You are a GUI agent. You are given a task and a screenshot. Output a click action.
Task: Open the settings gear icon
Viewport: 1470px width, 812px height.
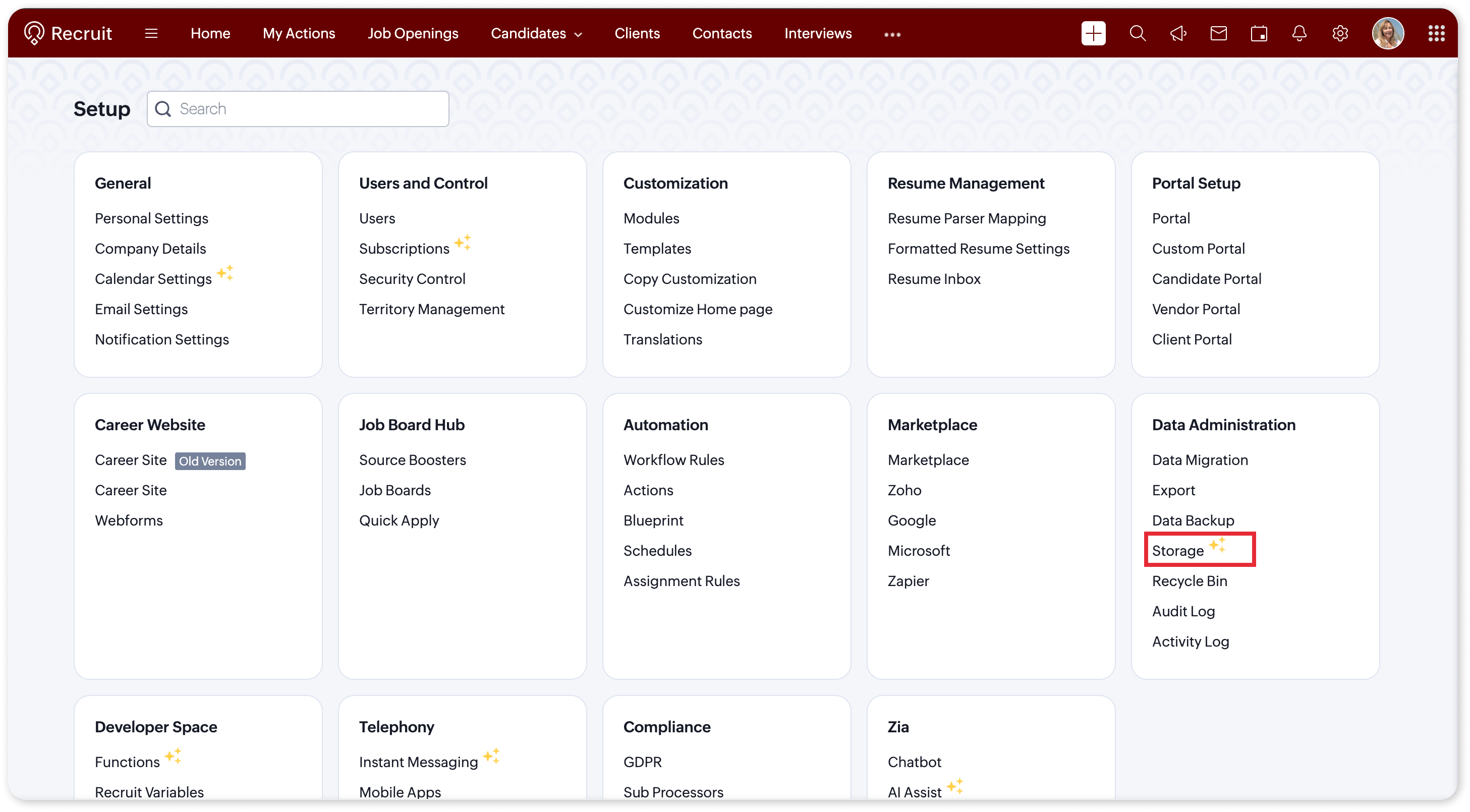pyautogui.click(x=1340, y=34)
